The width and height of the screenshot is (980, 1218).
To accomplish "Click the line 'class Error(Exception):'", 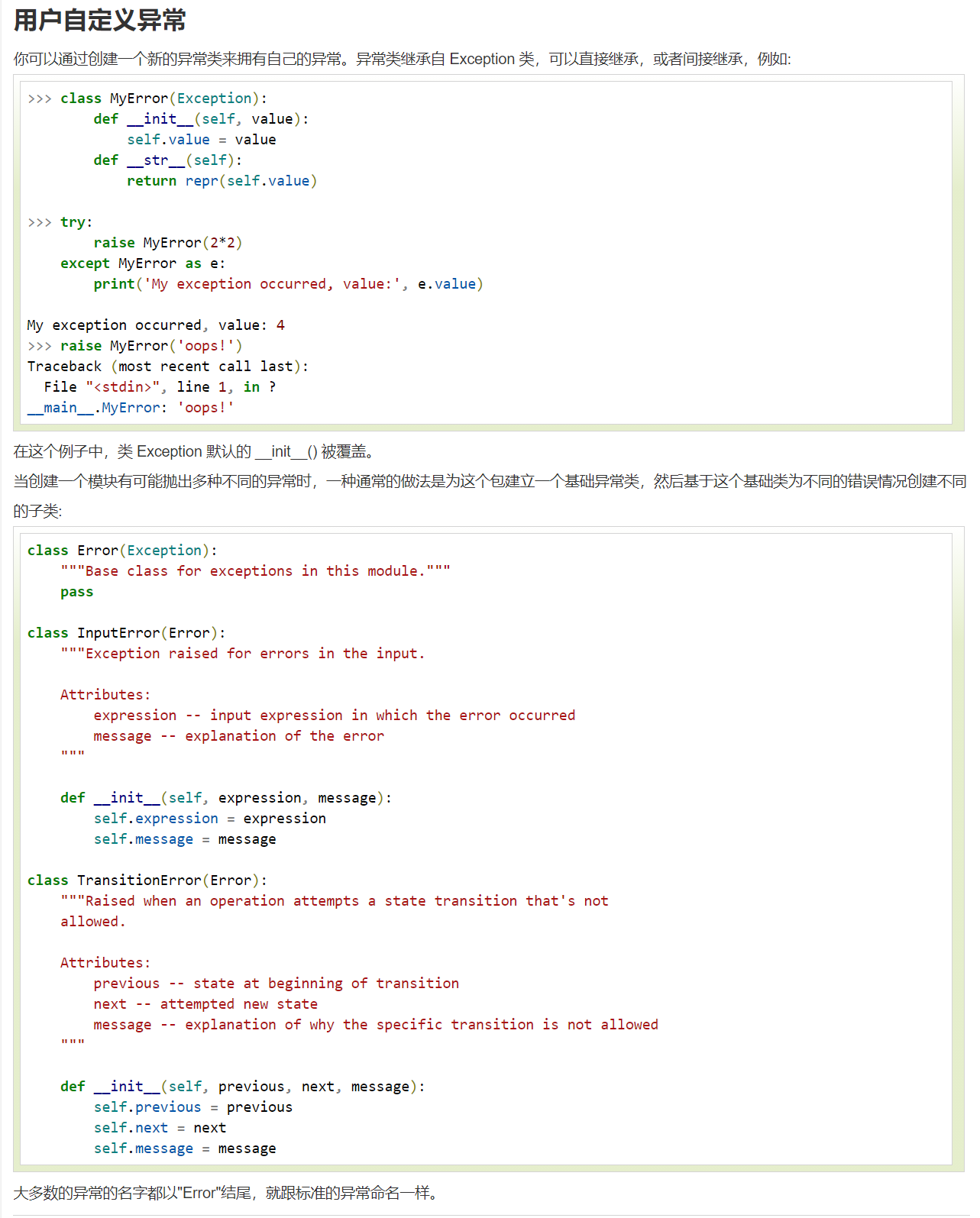I will tap(122, 551).
